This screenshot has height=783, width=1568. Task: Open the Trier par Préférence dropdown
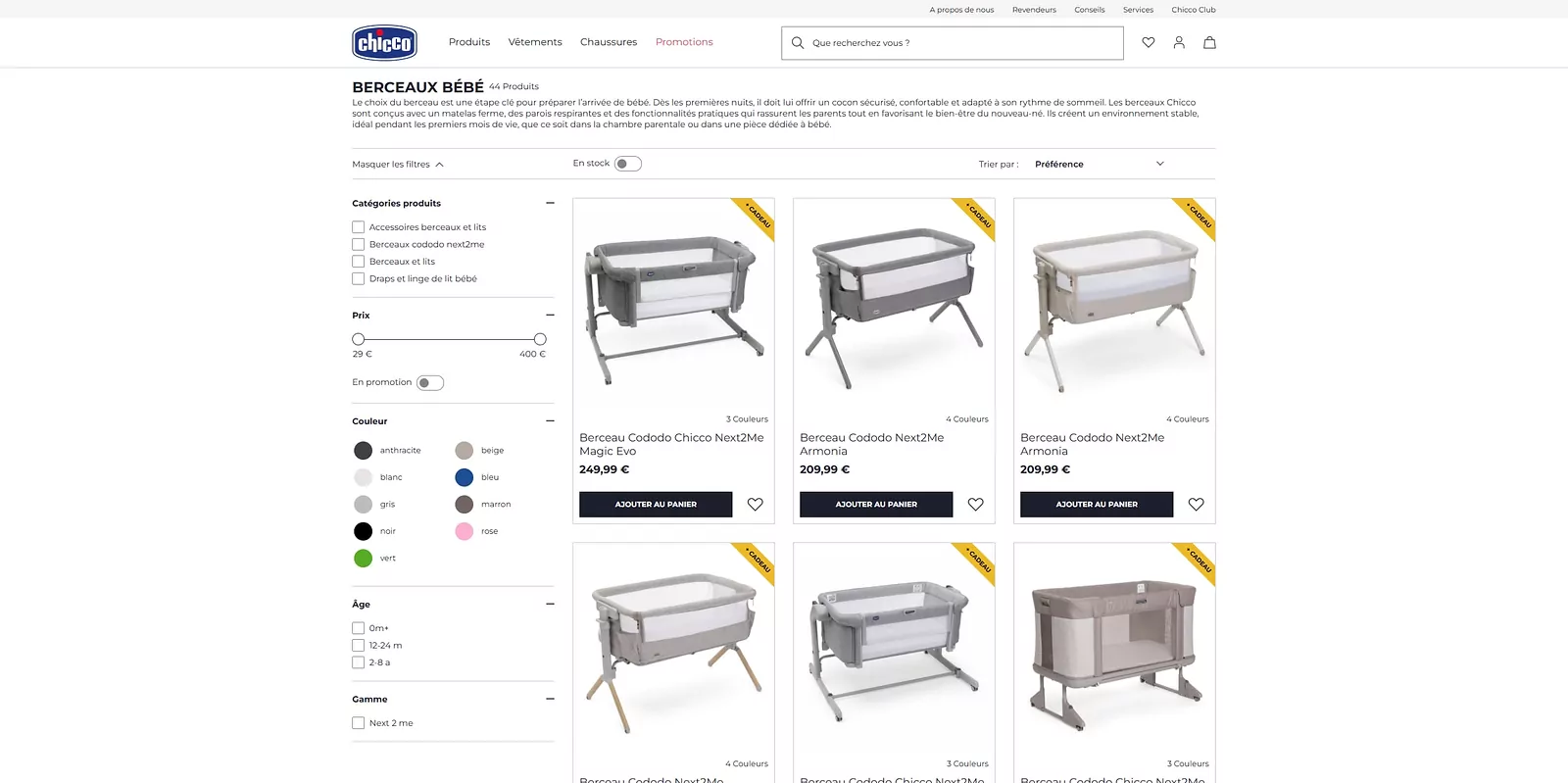pyautogui.click(x=1100, y=164)
